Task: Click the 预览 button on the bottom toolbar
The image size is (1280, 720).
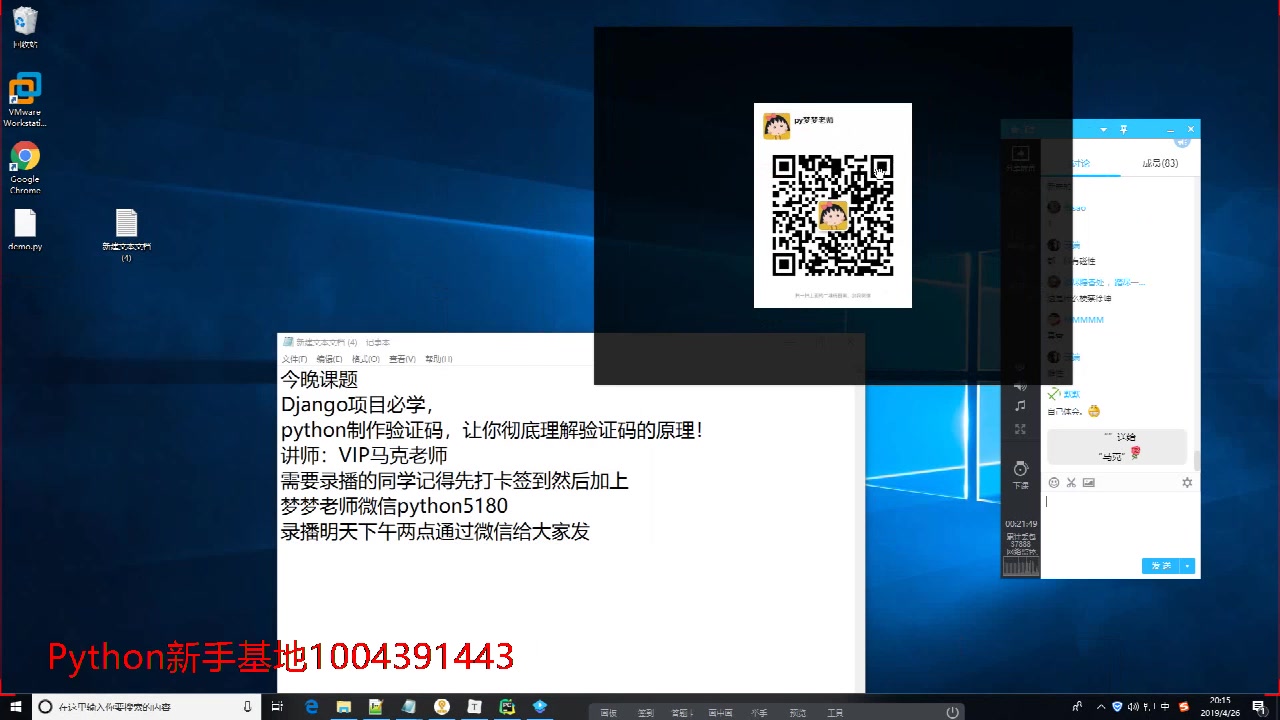Action: (797, 713)
